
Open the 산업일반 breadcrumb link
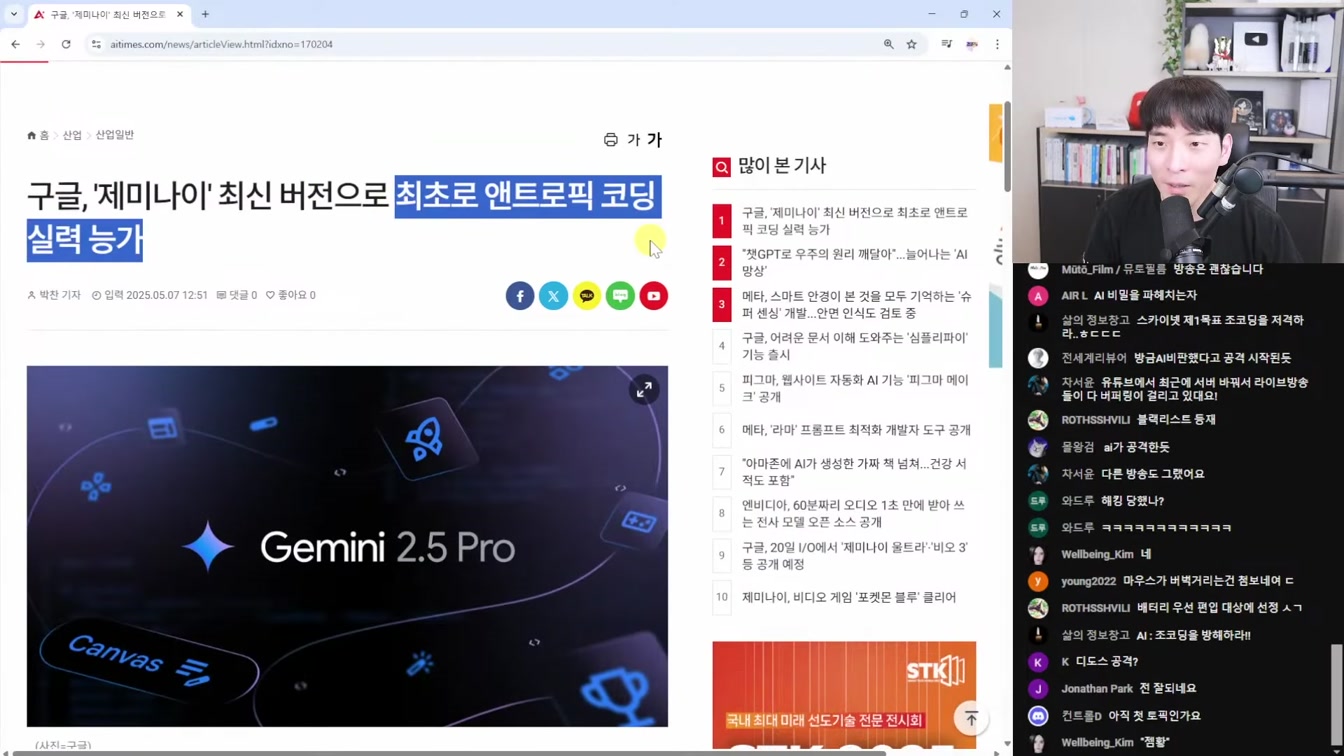pyautogui.click(x=114, y=135)
